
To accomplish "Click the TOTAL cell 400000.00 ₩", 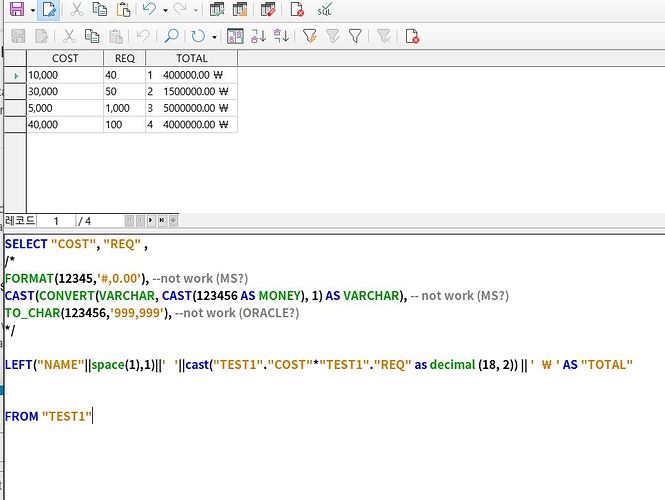I will (192, 75).
